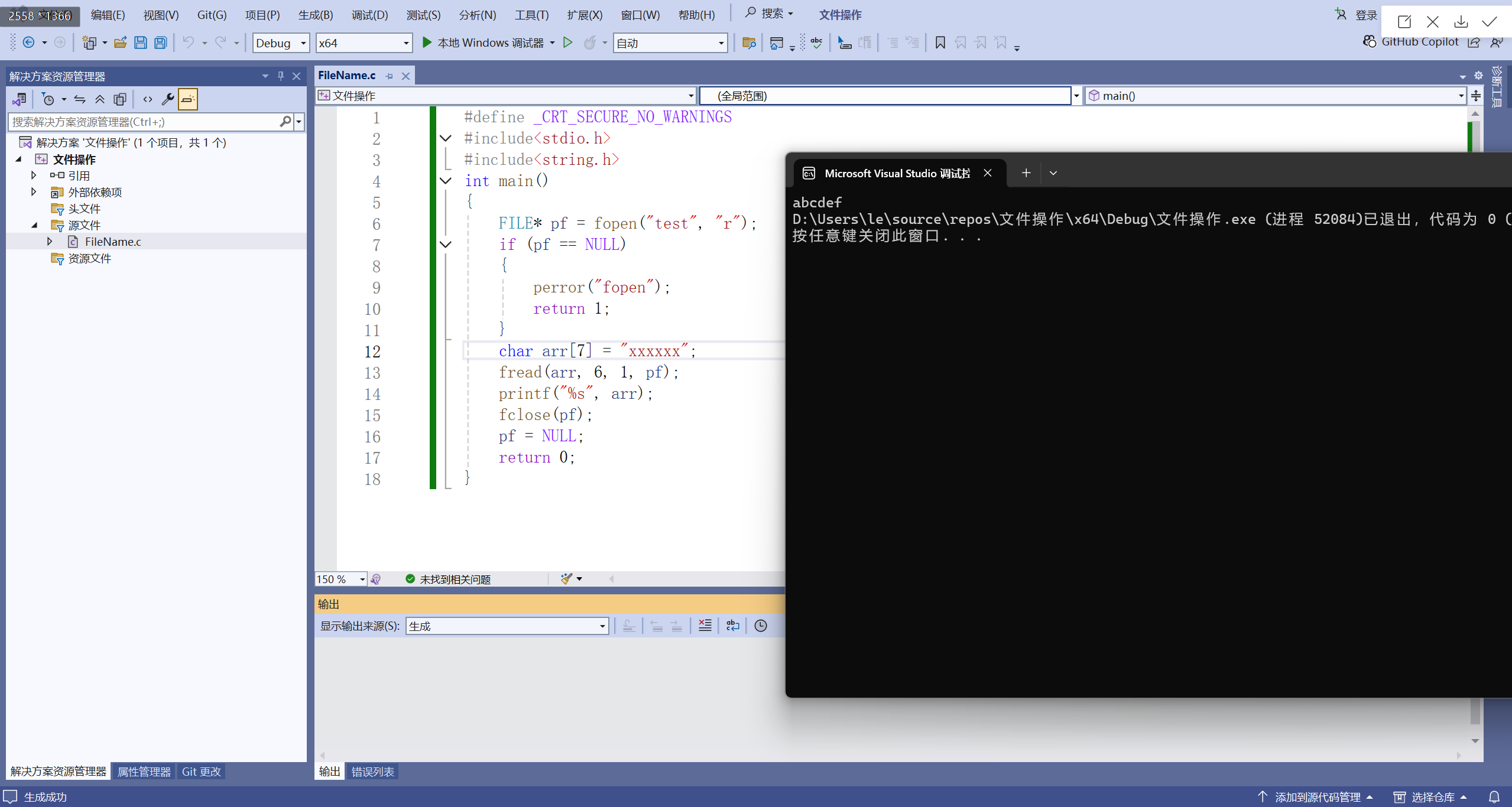Click the Properties wrench icon in Solution Explorer
This screenshot has width=1512, height=807.
pos(167,99)
